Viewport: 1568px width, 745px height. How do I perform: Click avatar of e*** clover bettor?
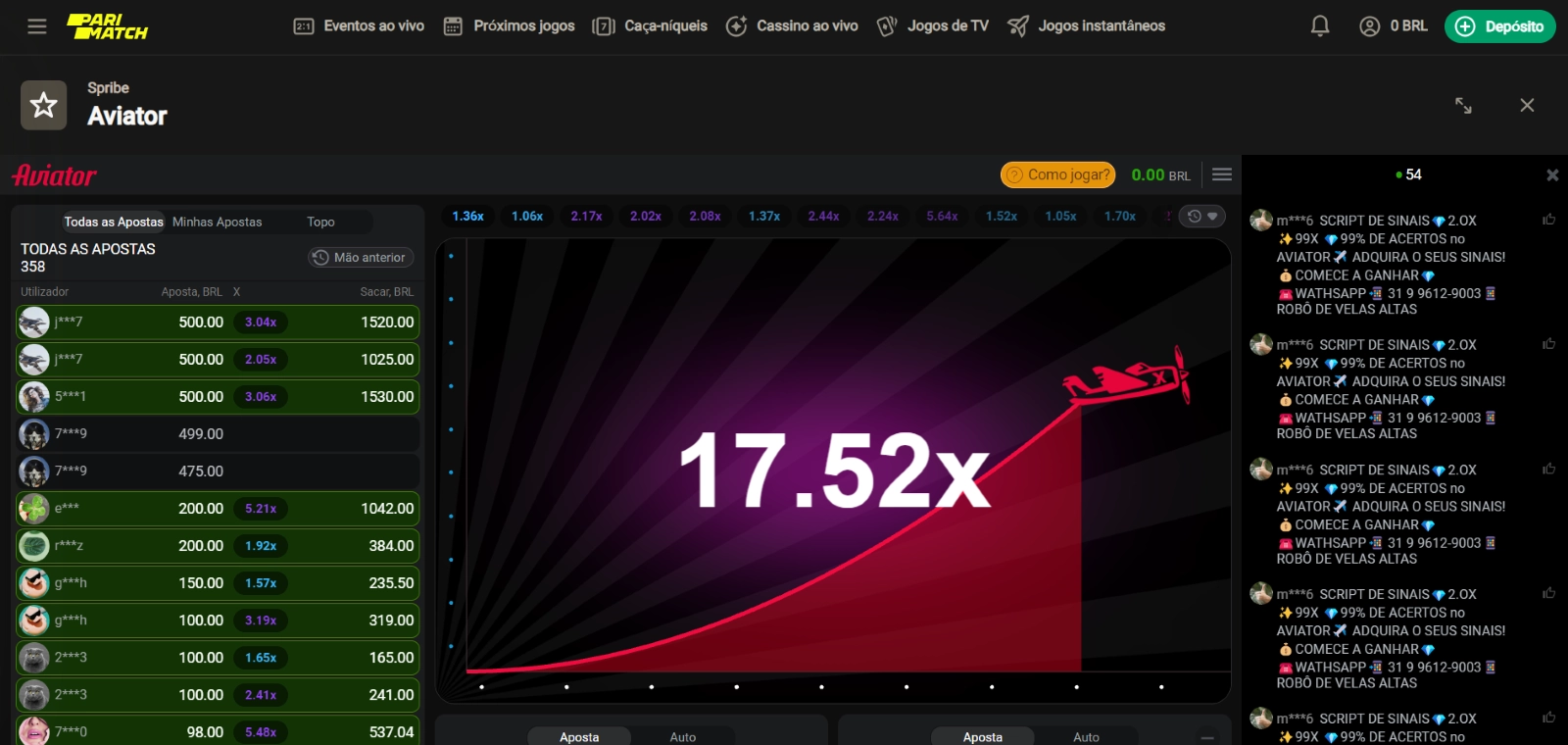(x=34, y=508)
